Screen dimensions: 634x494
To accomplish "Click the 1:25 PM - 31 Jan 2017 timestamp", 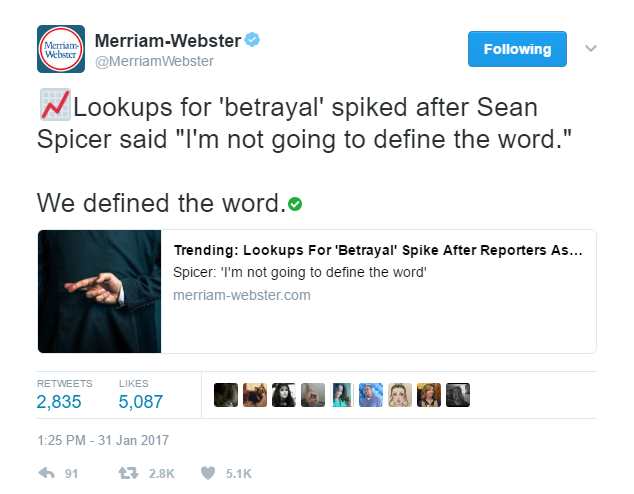I will 103,440.
